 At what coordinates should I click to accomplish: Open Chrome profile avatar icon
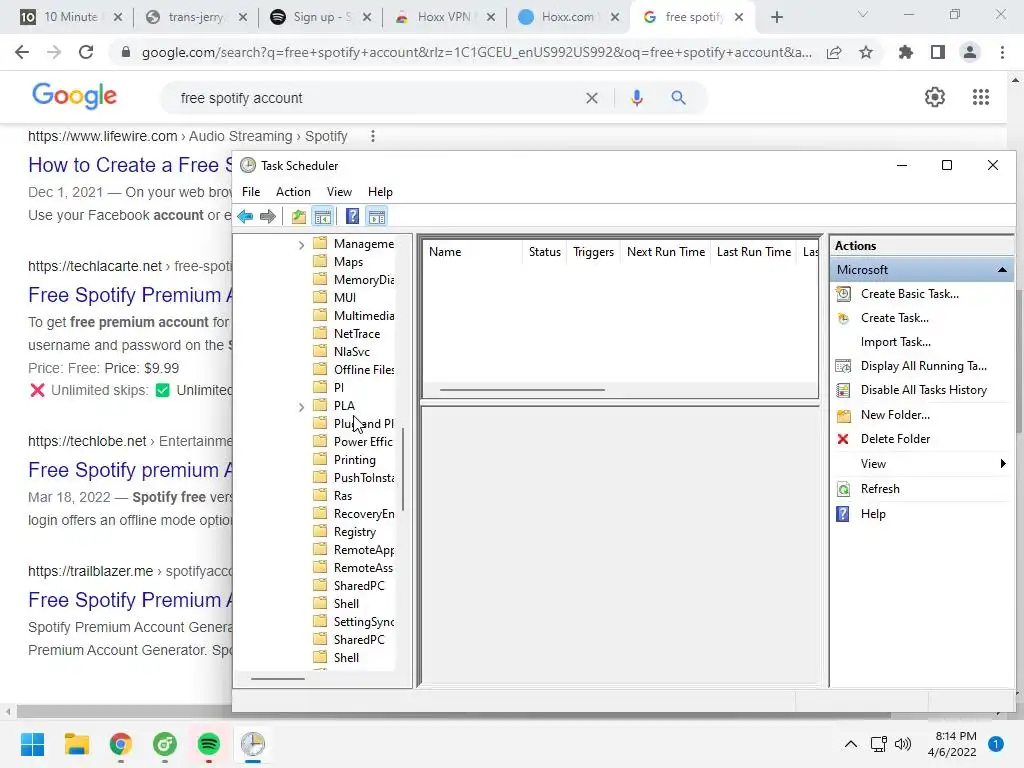coord(970,52)
